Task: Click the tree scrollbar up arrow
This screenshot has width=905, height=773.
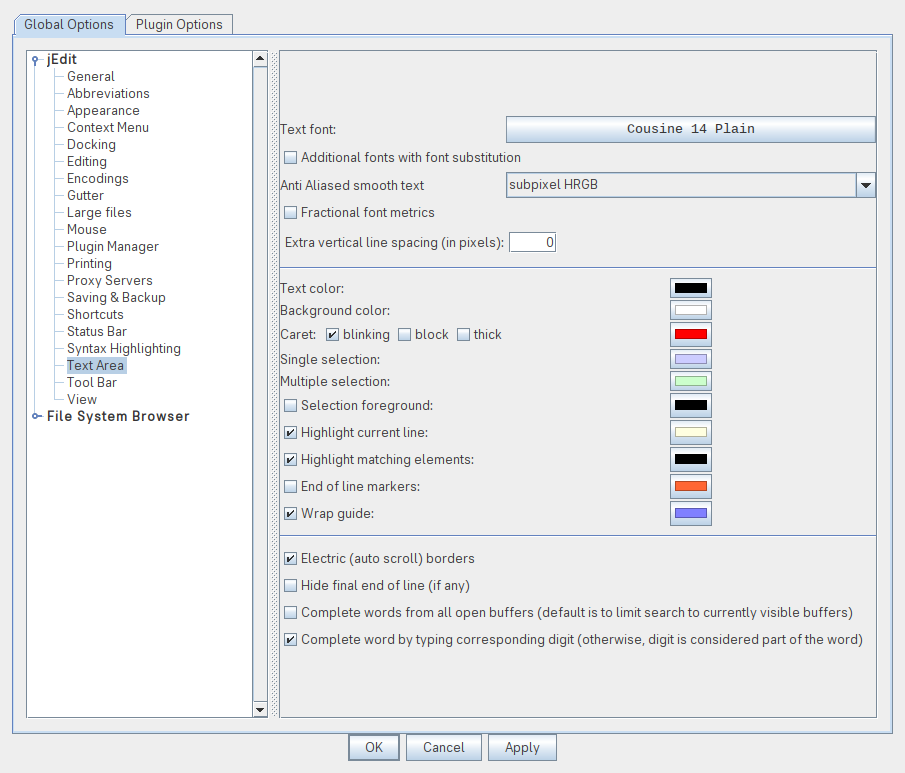Action: [260, 58]
